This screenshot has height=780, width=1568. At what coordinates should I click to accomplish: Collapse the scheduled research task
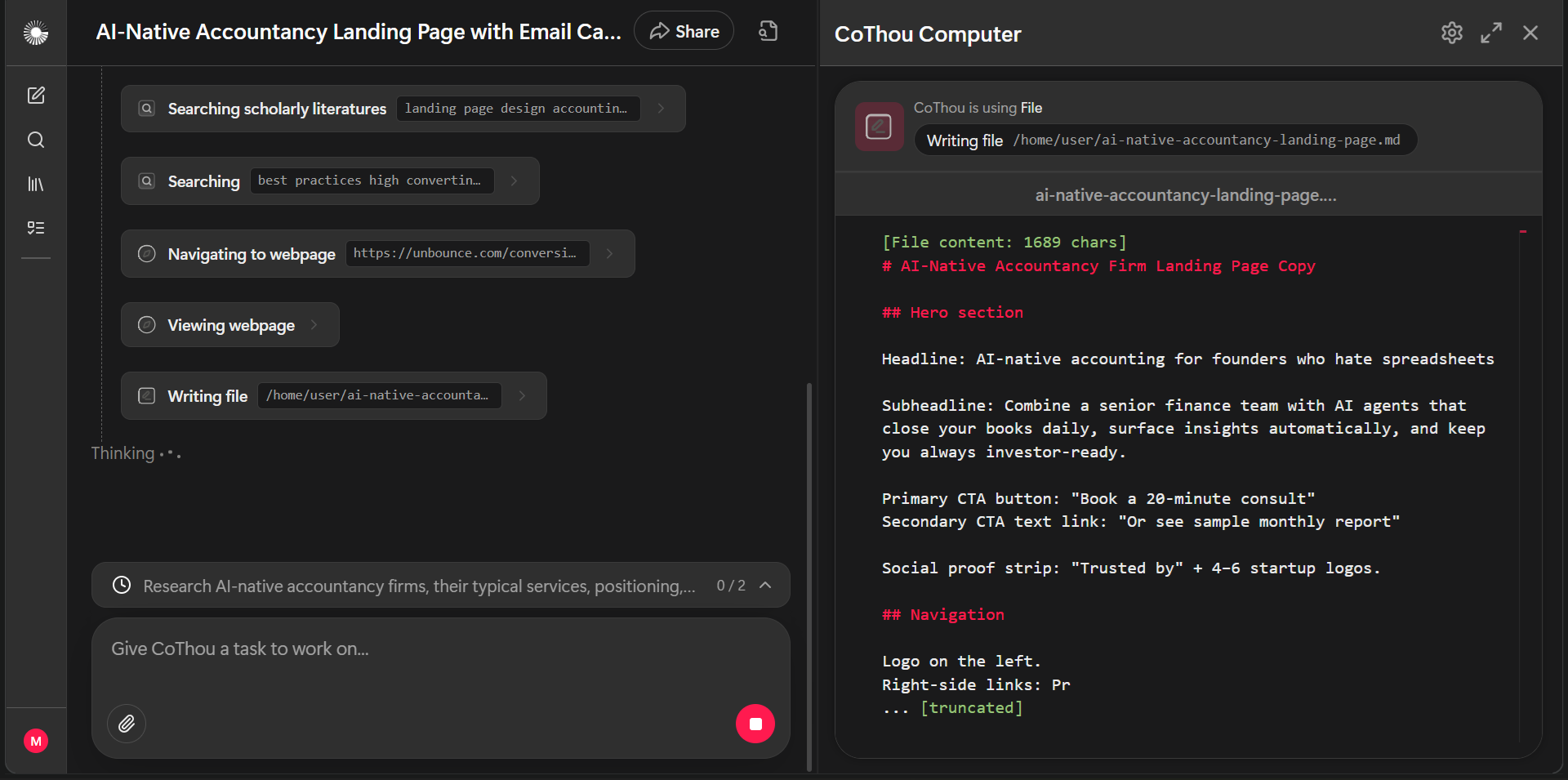(x=766, y=585)
